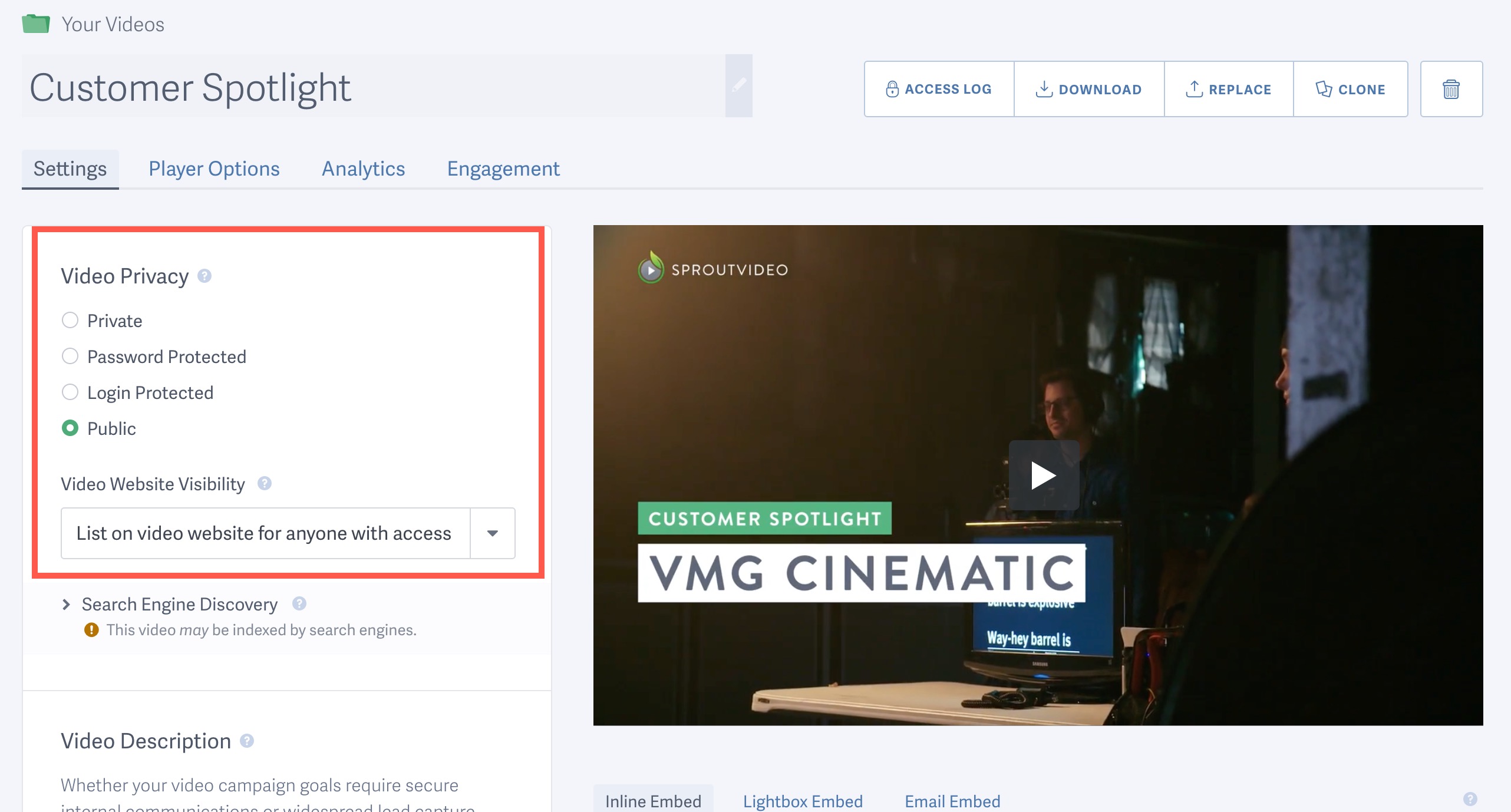
Task: Click the Download icon
Action: 1045,88
